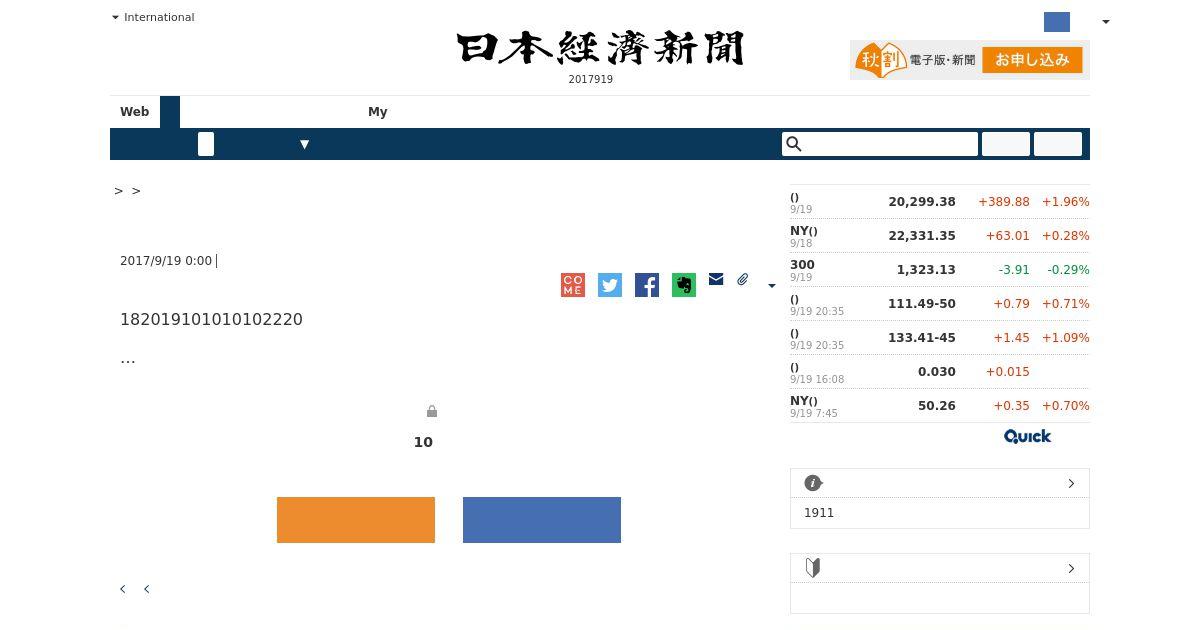The width and height of the screenshot is (1200, 630).
Task: Click the QUICK logo
Action: pyautogui.click(x=1027, y=436)
